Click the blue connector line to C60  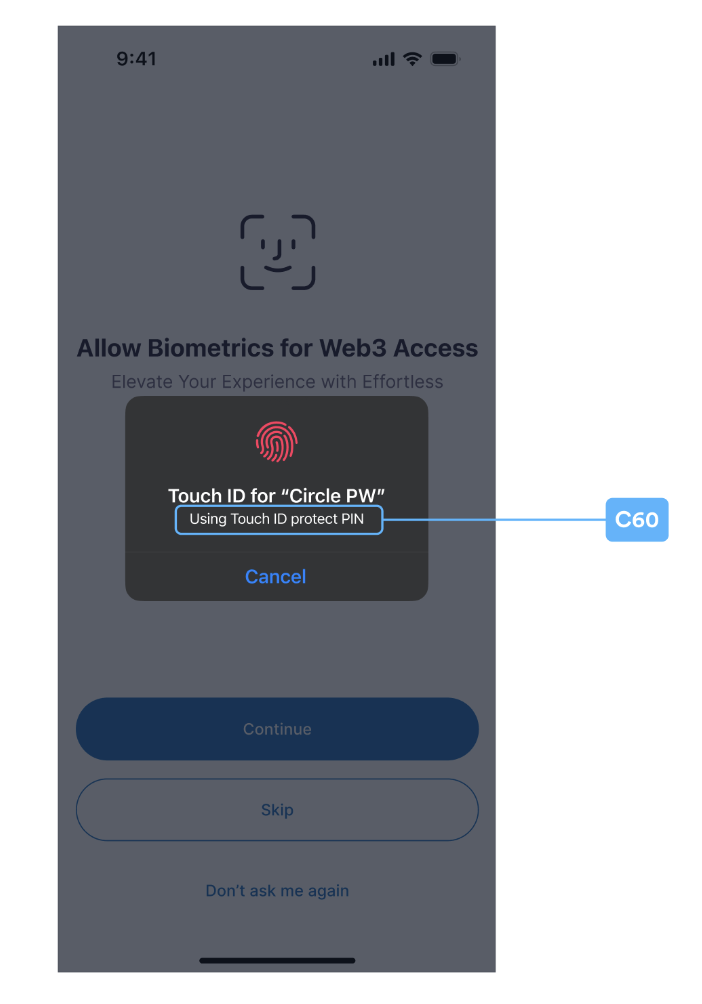coord(494,519)
